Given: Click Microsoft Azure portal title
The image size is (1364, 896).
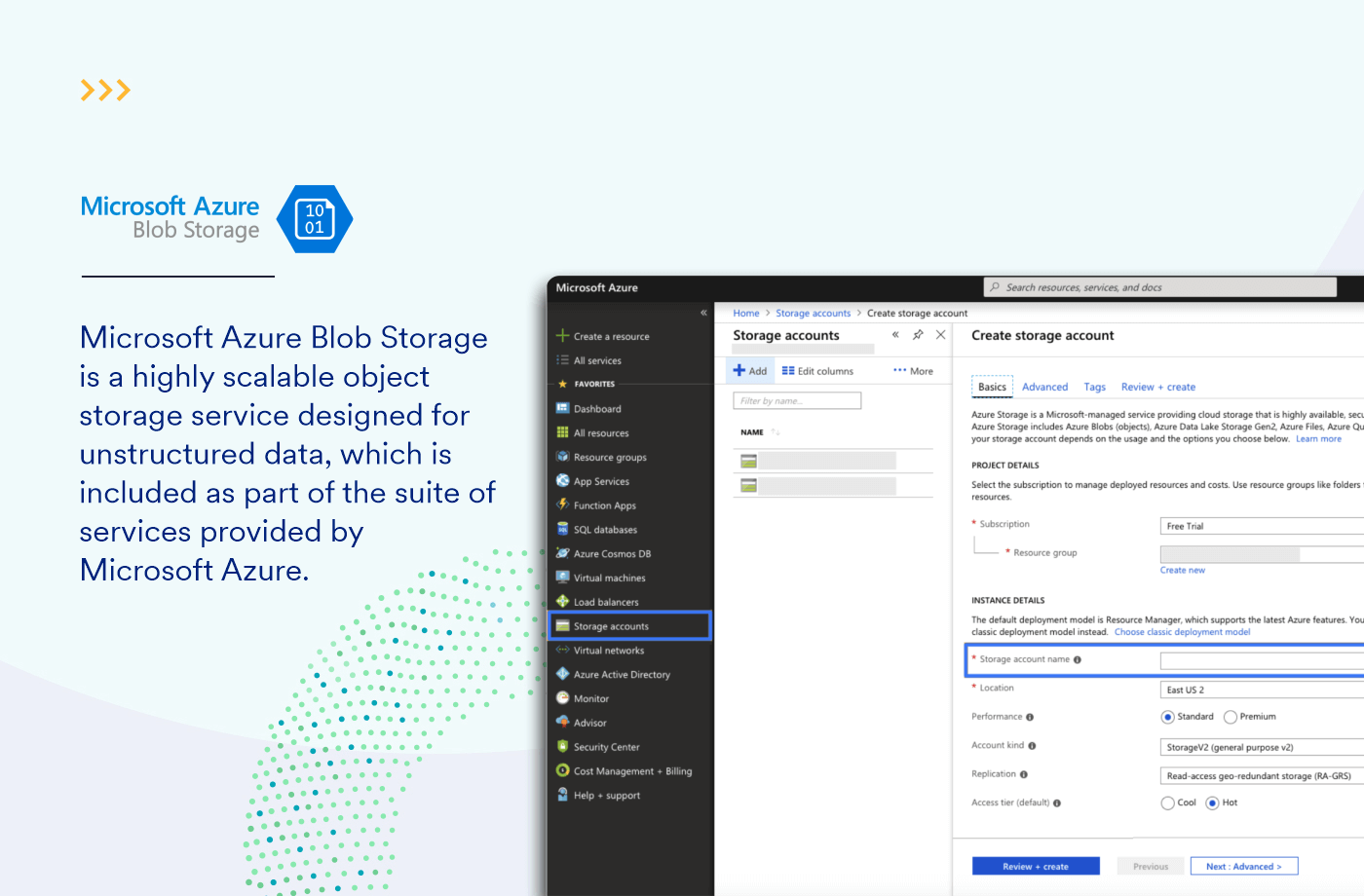Looking at the screenshot, I should [597, 288].
